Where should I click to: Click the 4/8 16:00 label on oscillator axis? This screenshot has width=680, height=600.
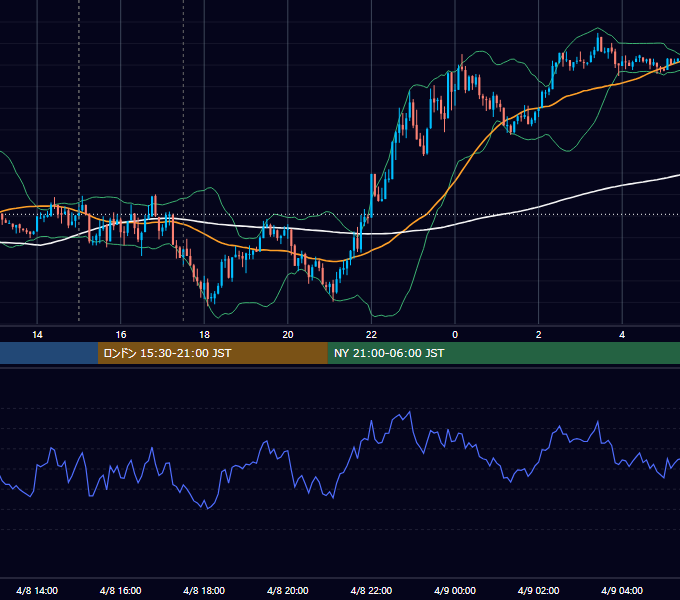coord(121,590)
